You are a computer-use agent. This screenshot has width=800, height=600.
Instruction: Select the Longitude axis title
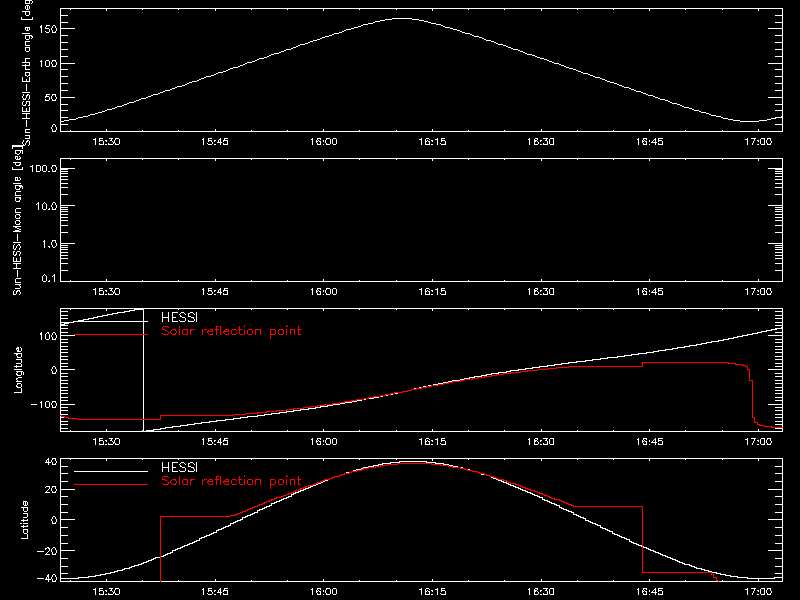[18, 370]
